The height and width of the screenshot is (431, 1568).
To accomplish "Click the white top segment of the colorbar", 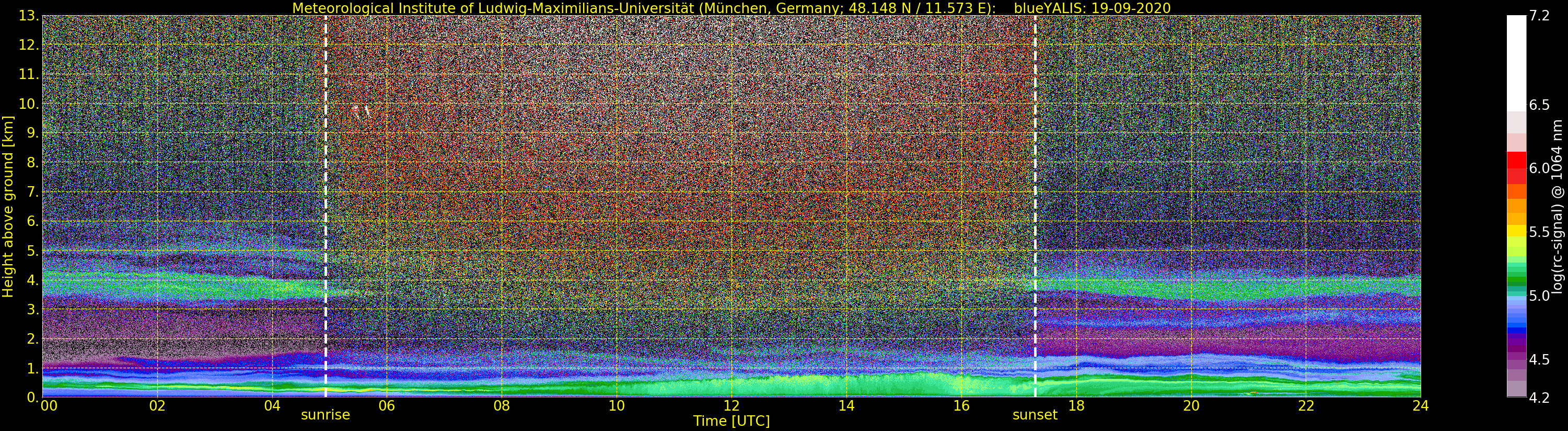I will tap(1516, 63).
